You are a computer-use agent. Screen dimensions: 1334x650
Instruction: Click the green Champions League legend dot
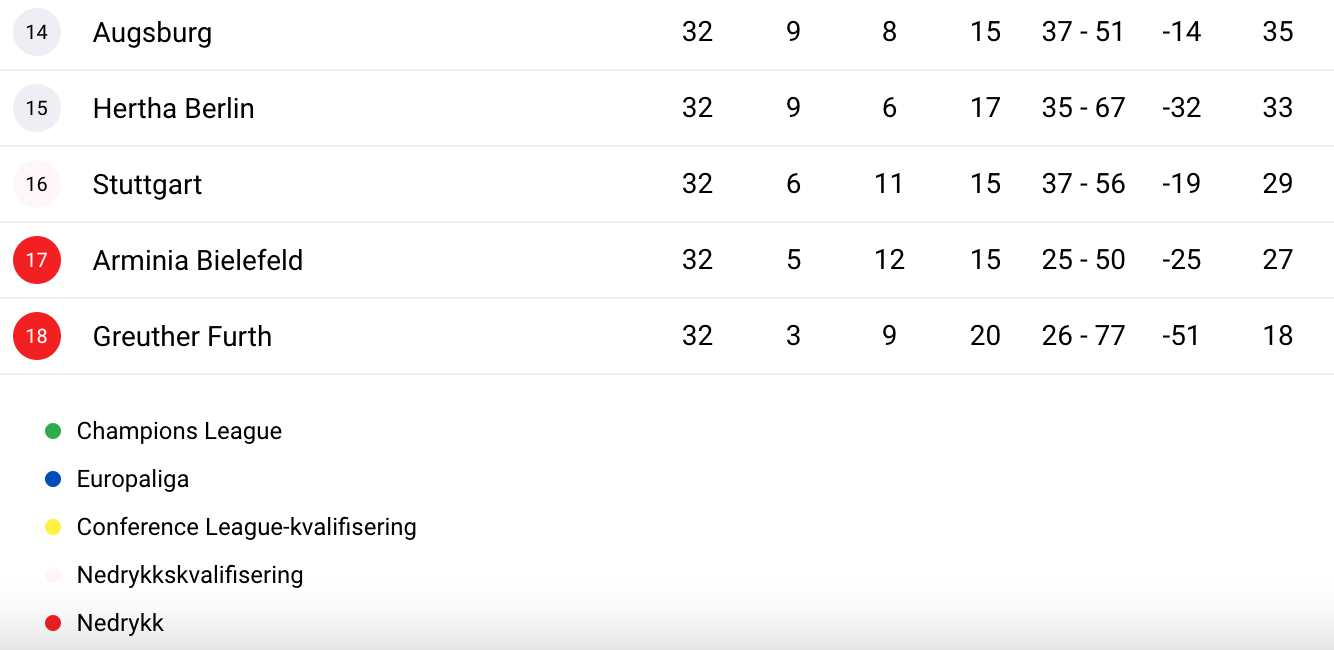(54, 431)
